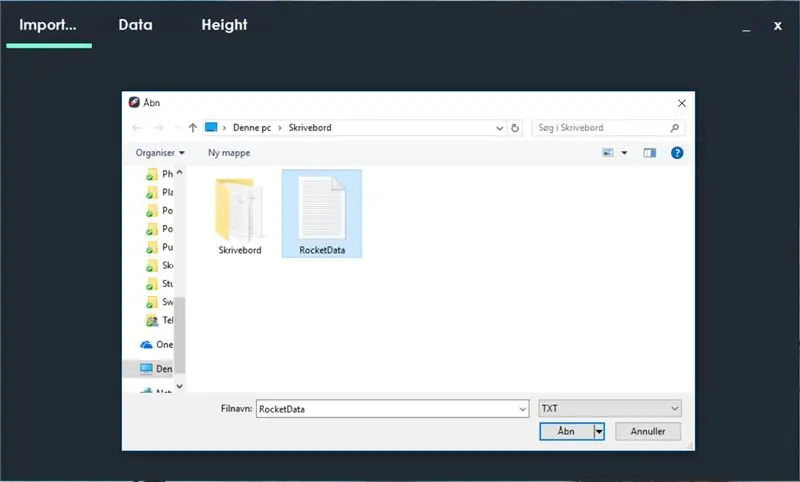Switch to the Import... tab
This screenshot has height=482, width=800.
pos(48,25)
